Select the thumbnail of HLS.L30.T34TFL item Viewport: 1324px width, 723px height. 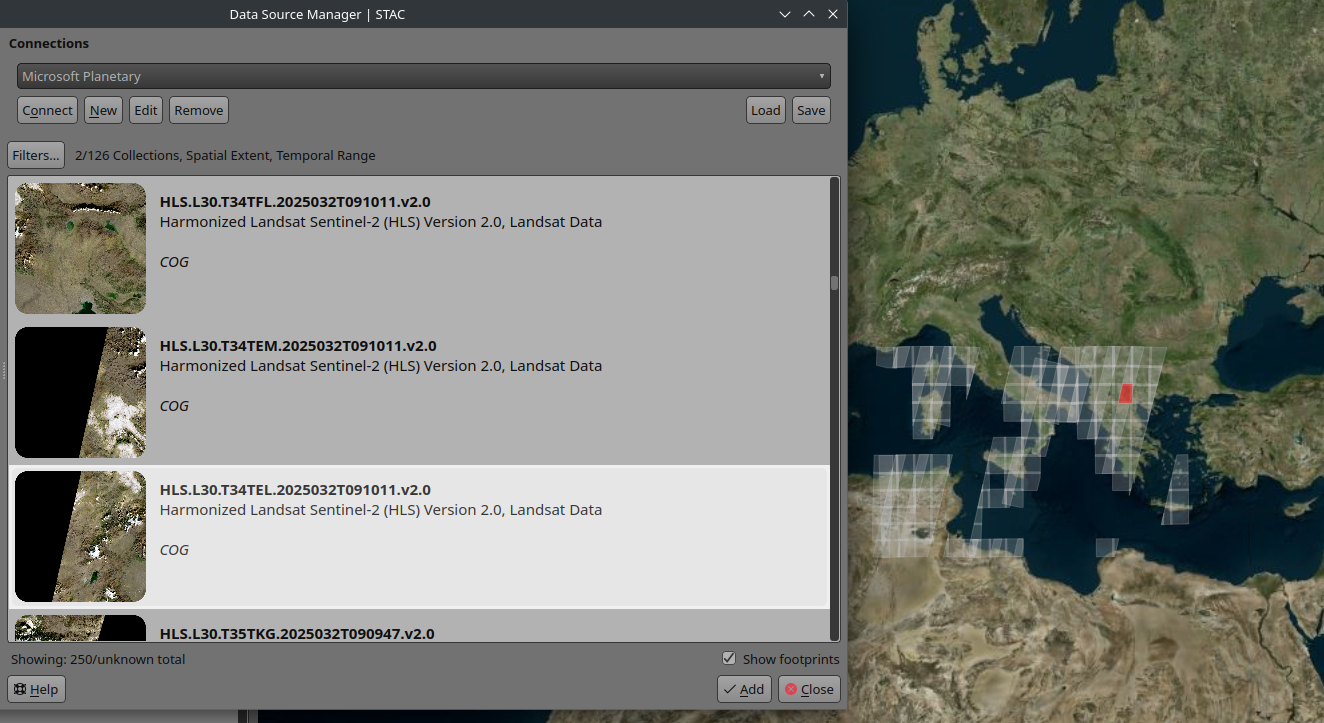click(x=80, y=248)
